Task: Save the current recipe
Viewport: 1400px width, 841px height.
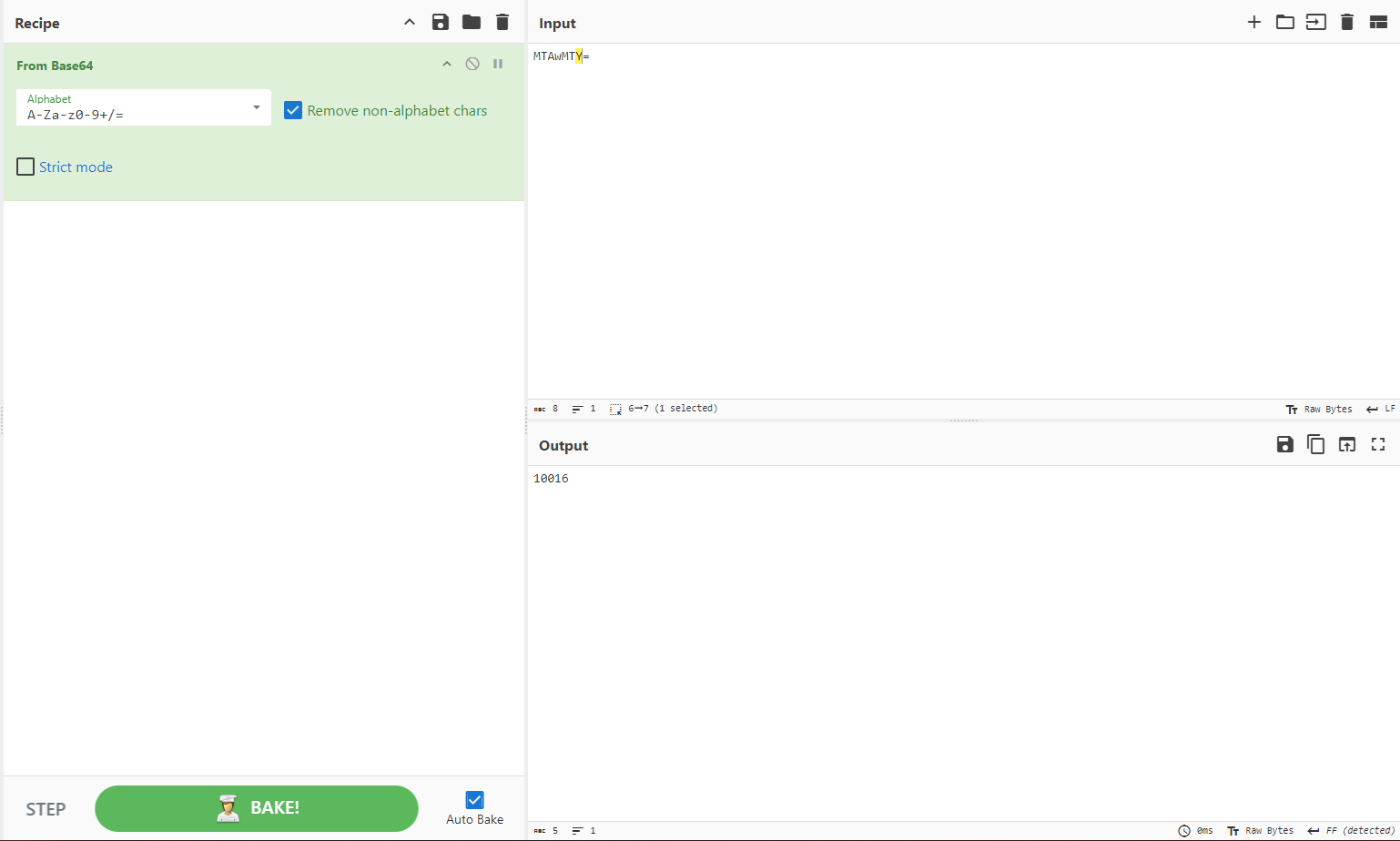Action: pos(441,23)
